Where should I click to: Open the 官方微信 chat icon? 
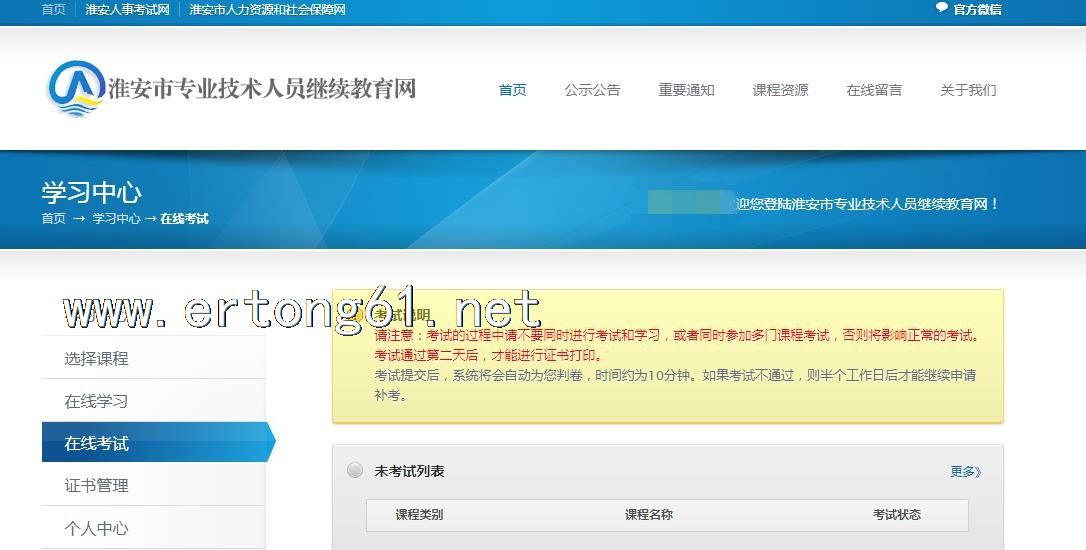(941, 9)
